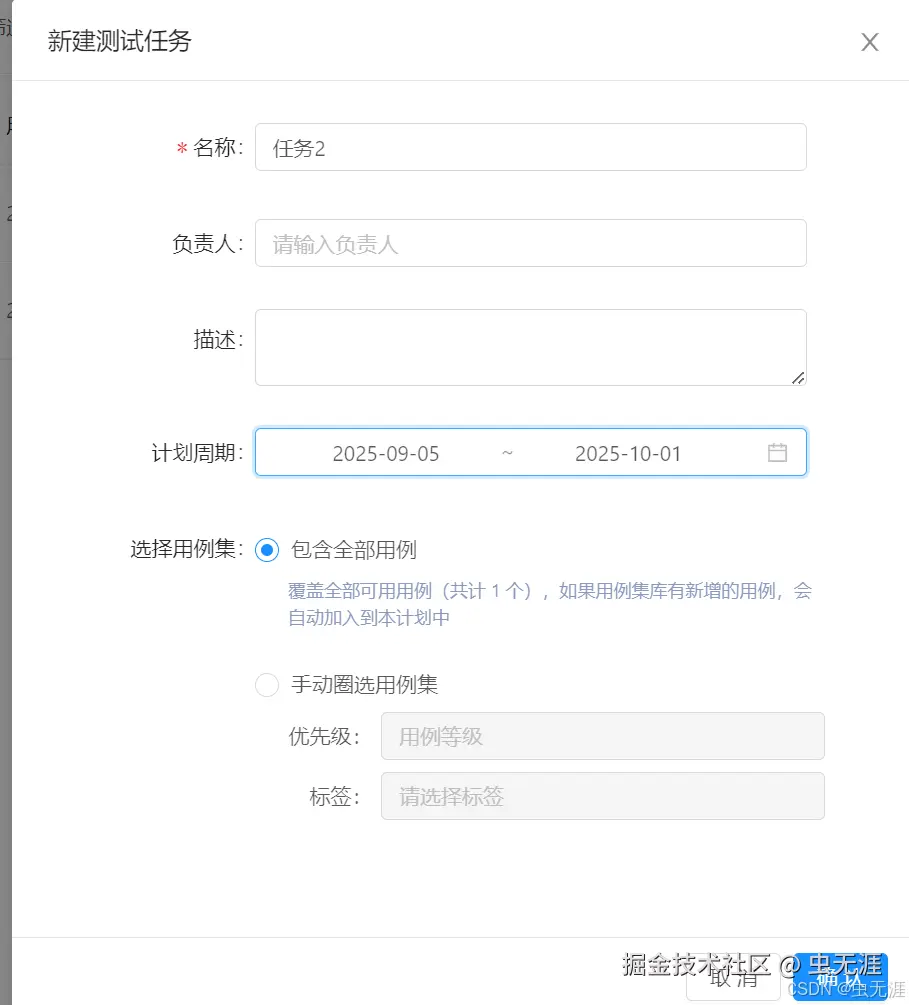Click the tilde separator between dates
909x1005 pixels.
tap(507, 452)
